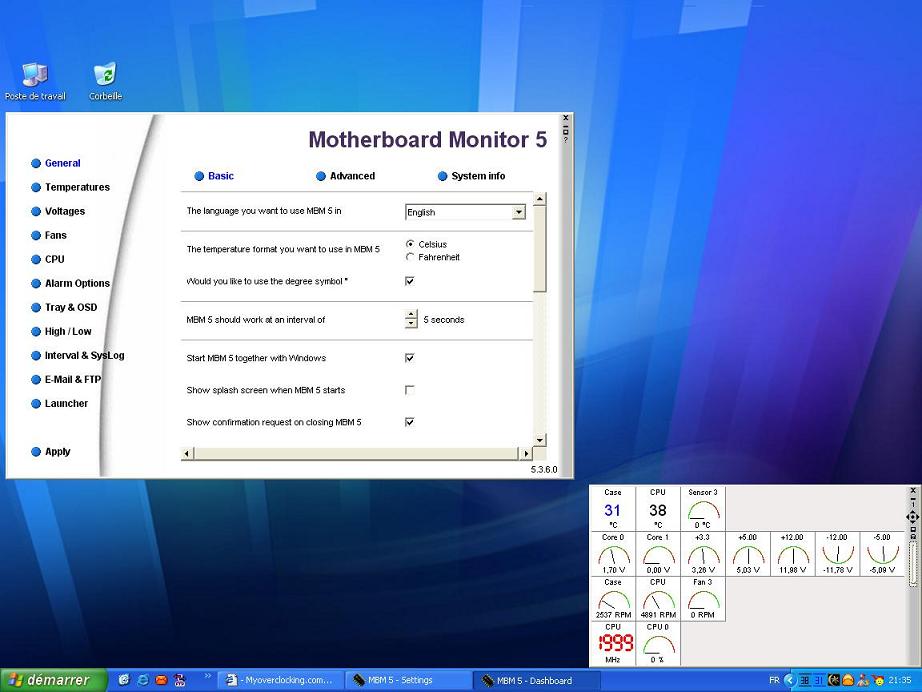Viewport: 922px width, 692px height.
Task: Toggle the degree symbol checkbox
Action: [x=410, y=281]
